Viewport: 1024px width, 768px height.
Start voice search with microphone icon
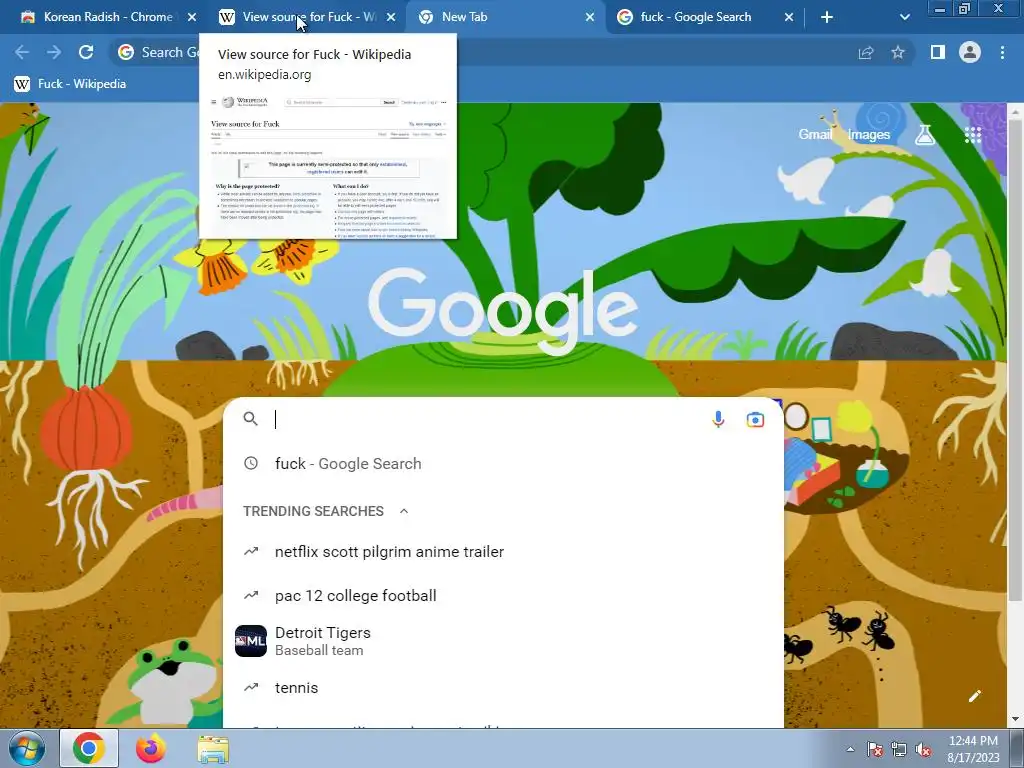pyautogui.click(x=718, y=419)
